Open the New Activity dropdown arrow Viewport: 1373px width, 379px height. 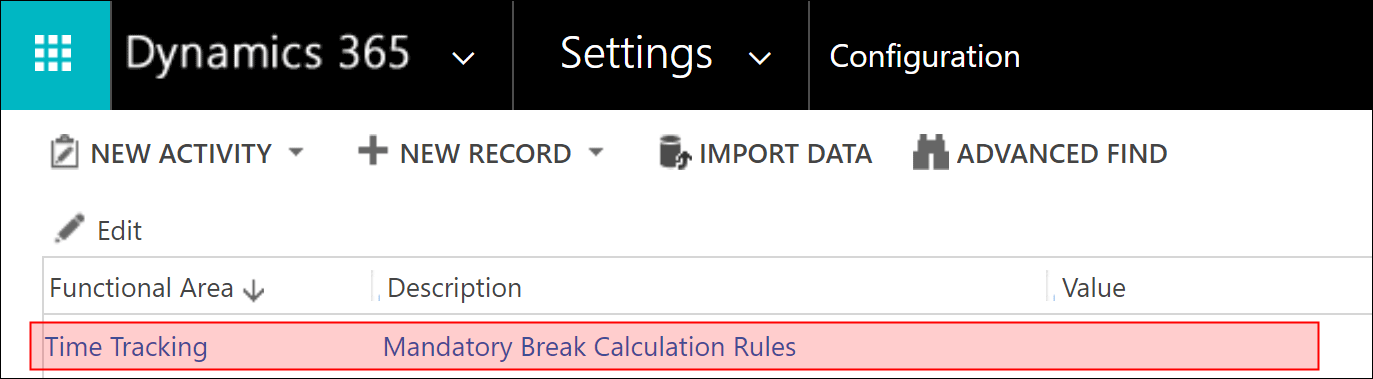click(x=295, y=153)
